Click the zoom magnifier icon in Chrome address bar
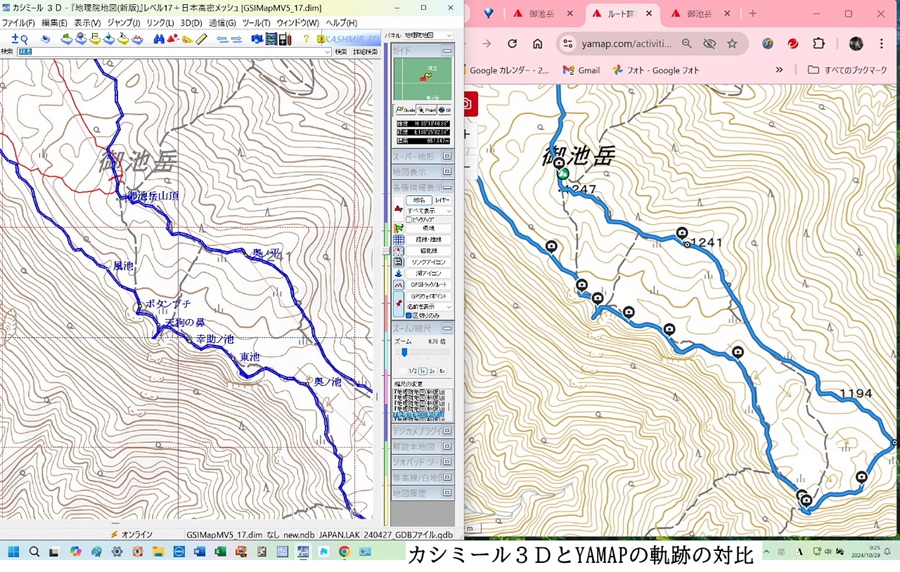 point(686,44)
